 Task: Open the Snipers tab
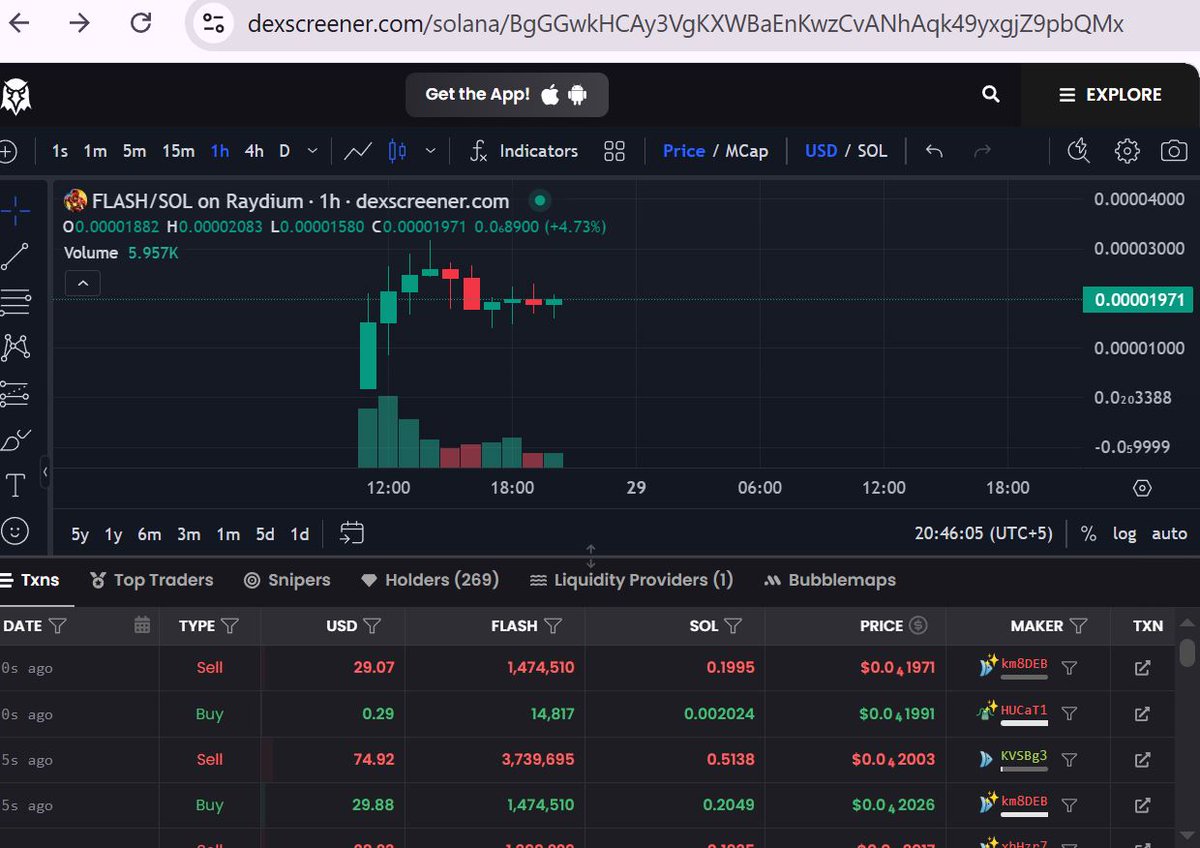pos(287,580)
